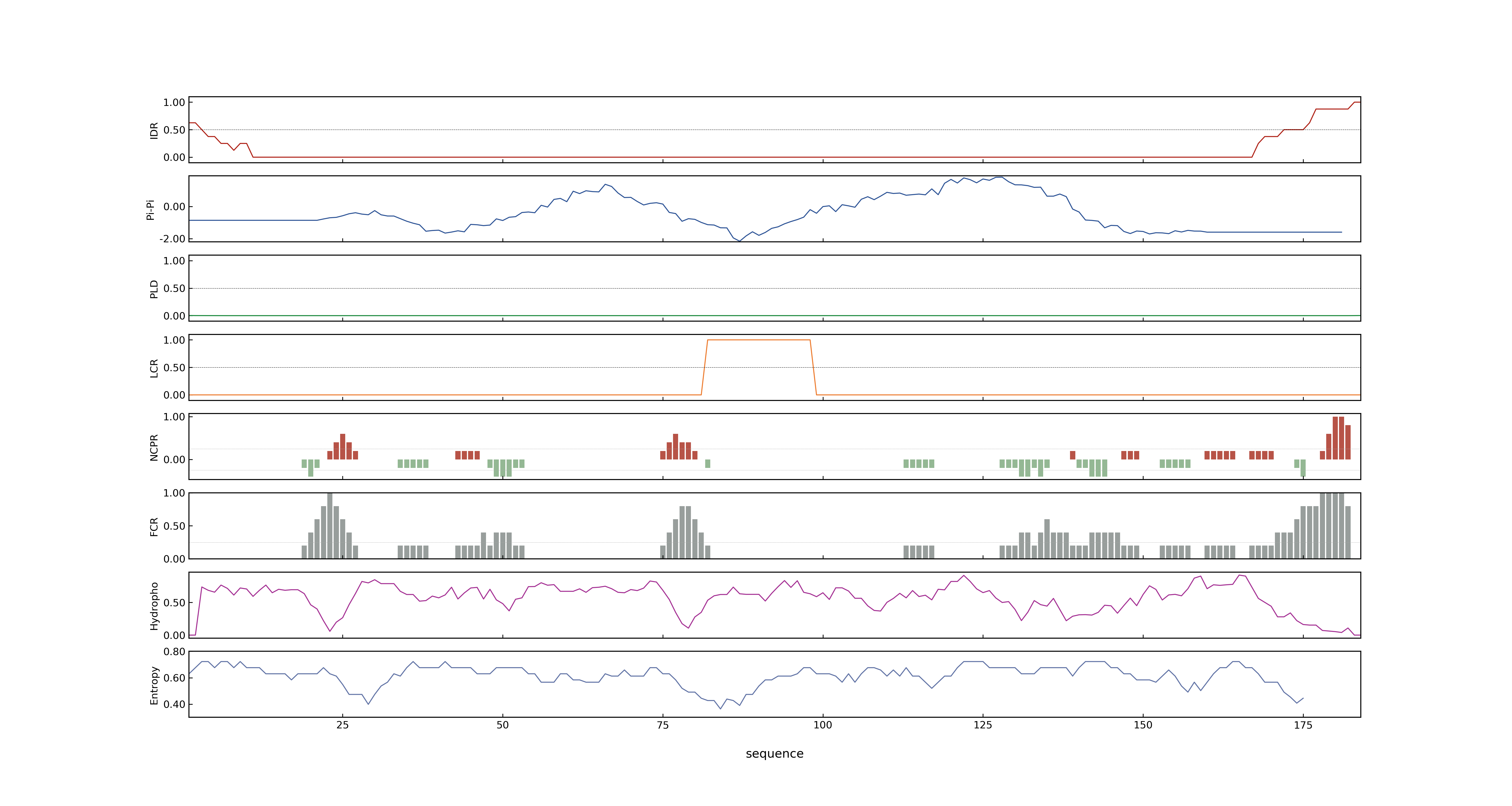This screenshot has width=1512, height=806.
Task: Click the 0.50 tick in LCR panel
Action: click(x=174, y=367)
